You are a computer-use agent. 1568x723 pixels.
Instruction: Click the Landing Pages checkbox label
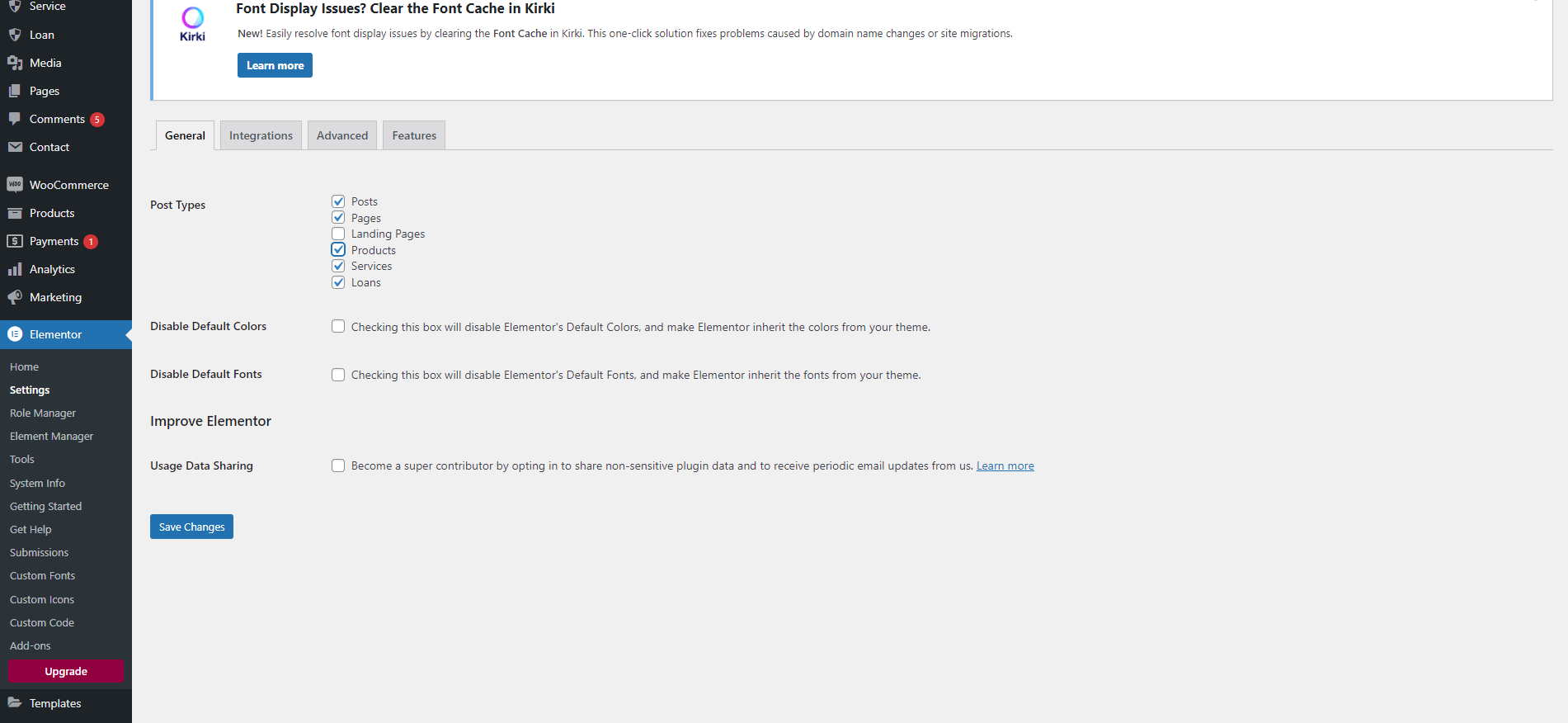(388, 234)
